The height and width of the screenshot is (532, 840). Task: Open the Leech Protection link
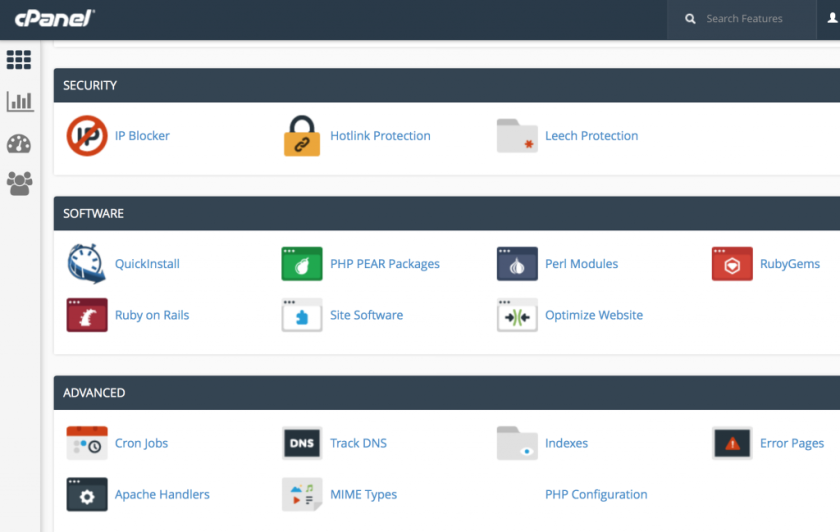pos(591,136)
